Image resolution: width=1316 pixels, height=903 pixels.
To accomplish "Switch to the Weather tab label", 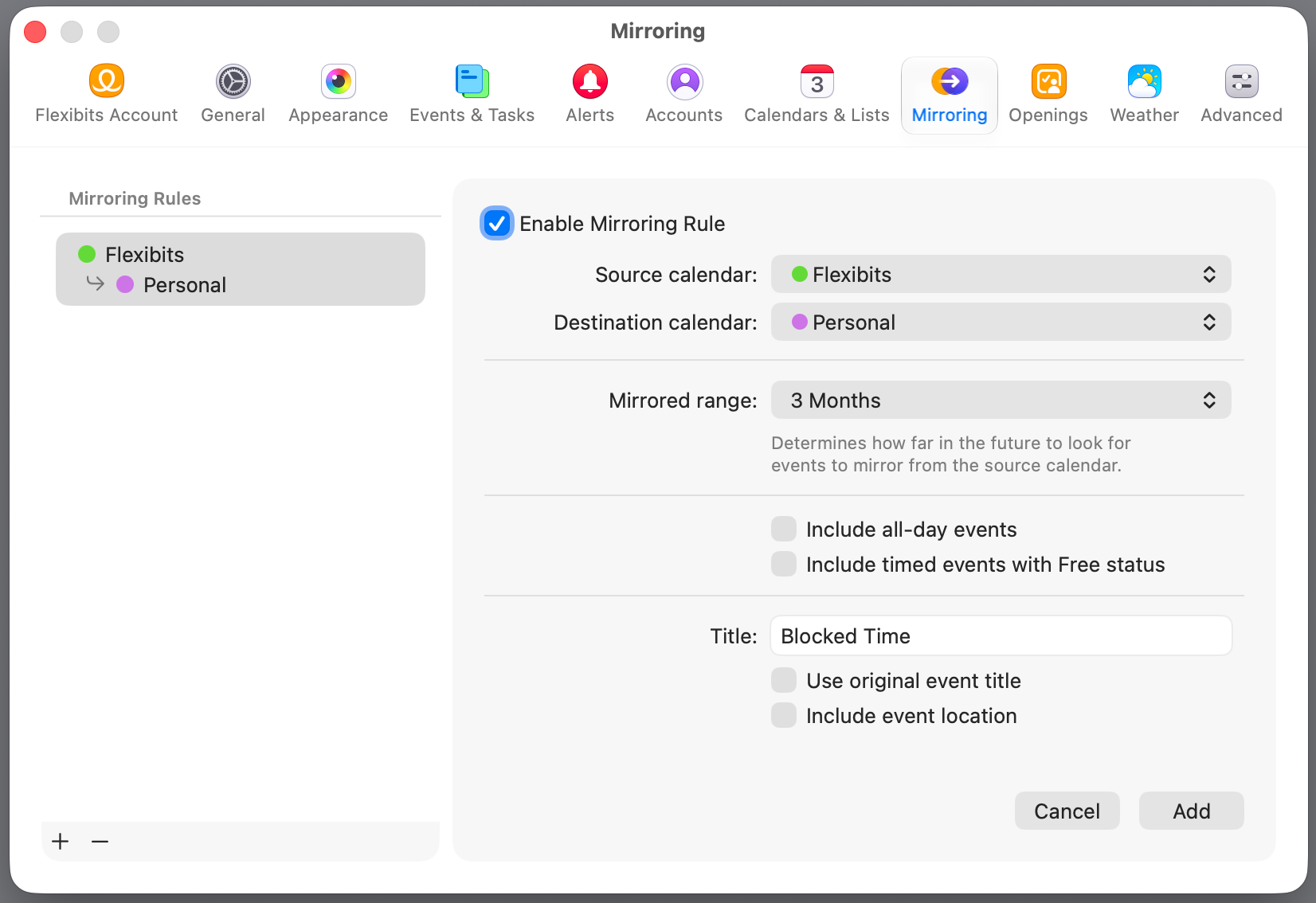I will pos(1145,115).
